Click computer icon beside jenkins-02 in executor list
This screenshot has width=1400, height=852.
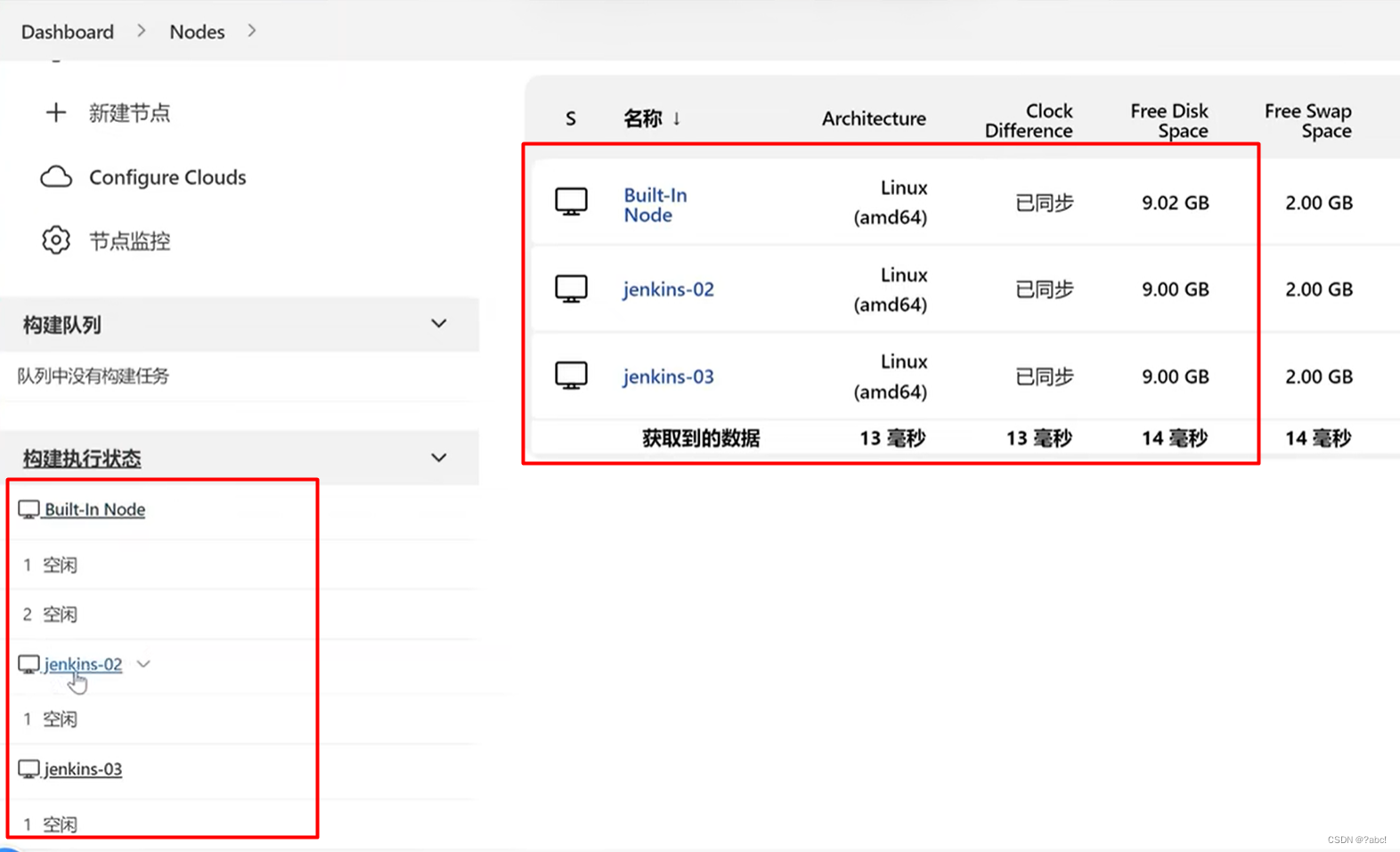pos(28,664)
